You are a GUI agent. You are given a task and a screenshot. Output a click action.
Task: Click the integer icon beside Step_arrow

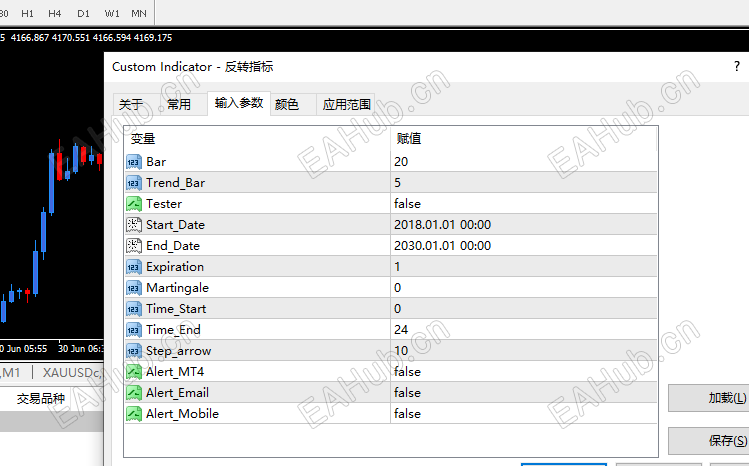[134, 351]
